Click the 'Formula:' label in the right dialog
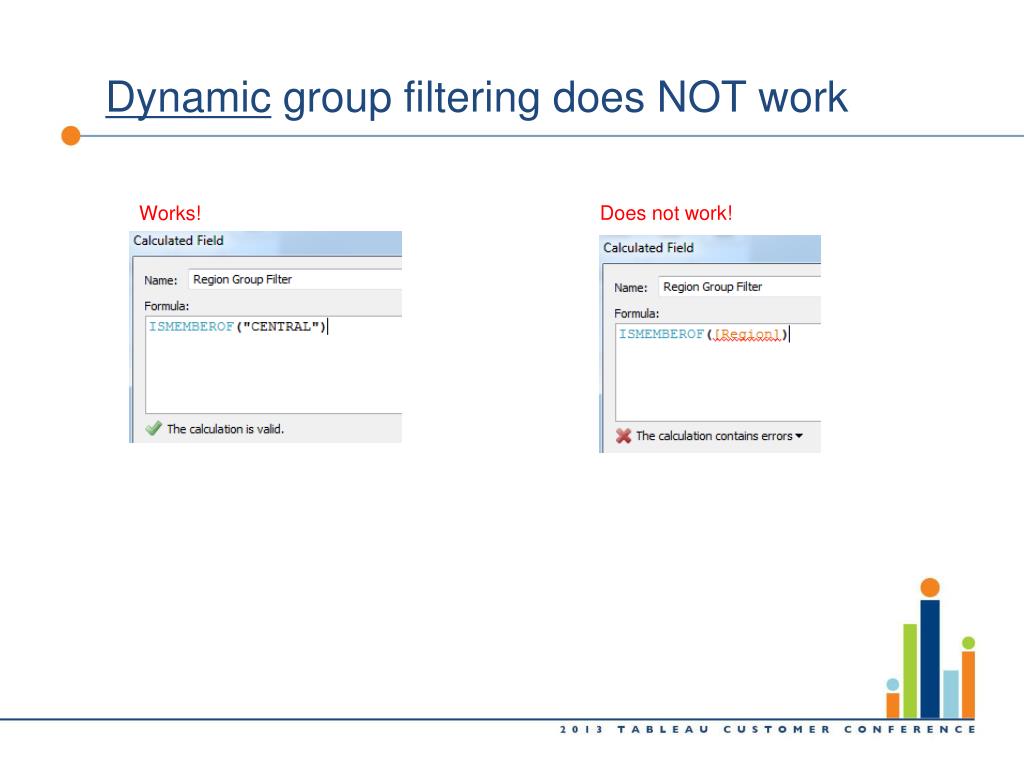Image resolution: width=1024 pixels, height=768 pixels. pos(637,313)
